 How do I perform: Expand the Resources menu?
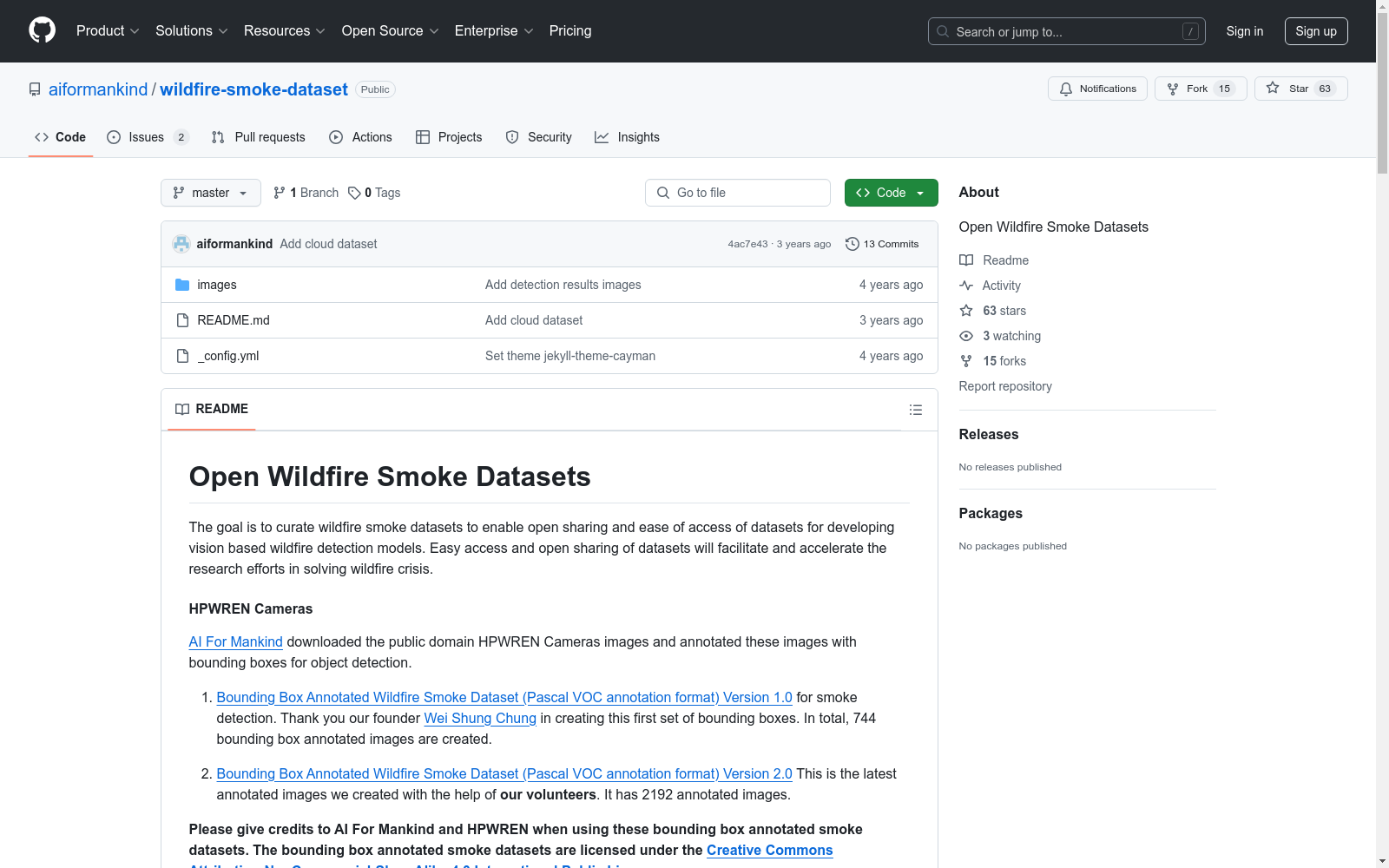click(x=285, y=31)
